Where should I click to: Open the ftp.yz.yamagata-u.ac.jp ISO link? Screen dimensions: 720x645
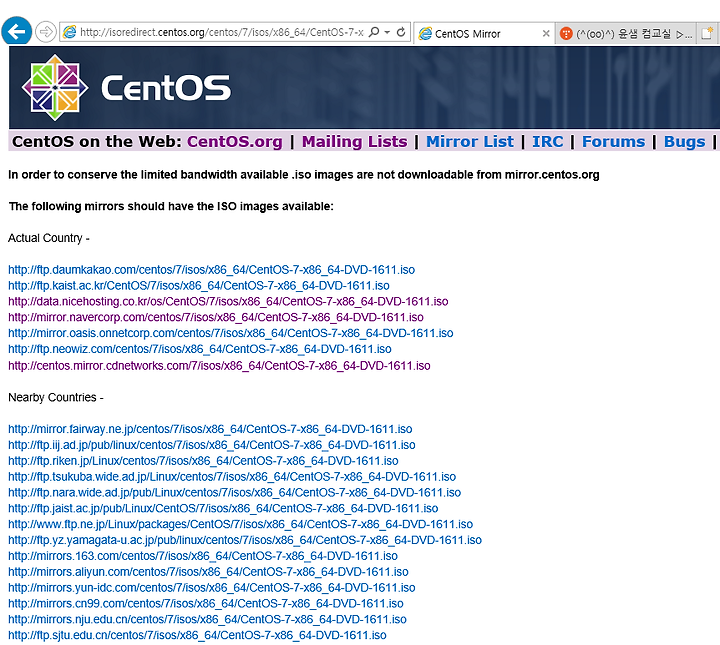245,540
